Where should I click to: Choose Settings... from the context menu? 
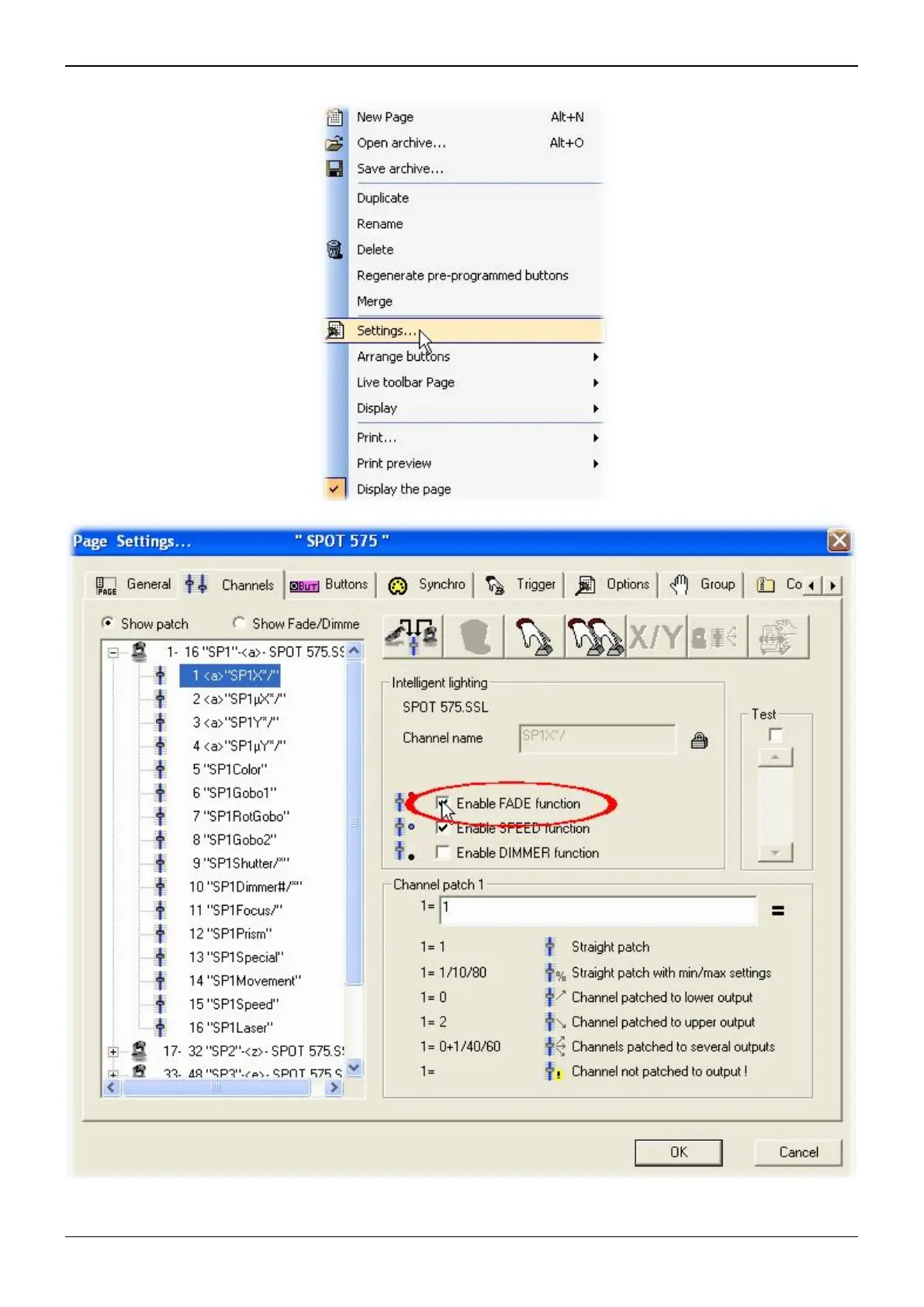[386, 331]
